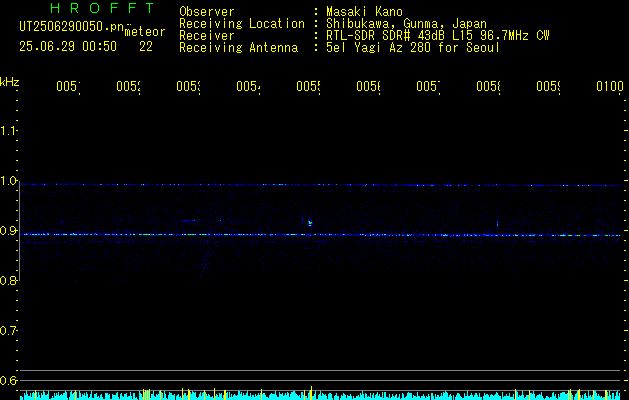Click the 0100 time axis label
Viewport: 629px width, 400px height.
(x=610, y=87)
